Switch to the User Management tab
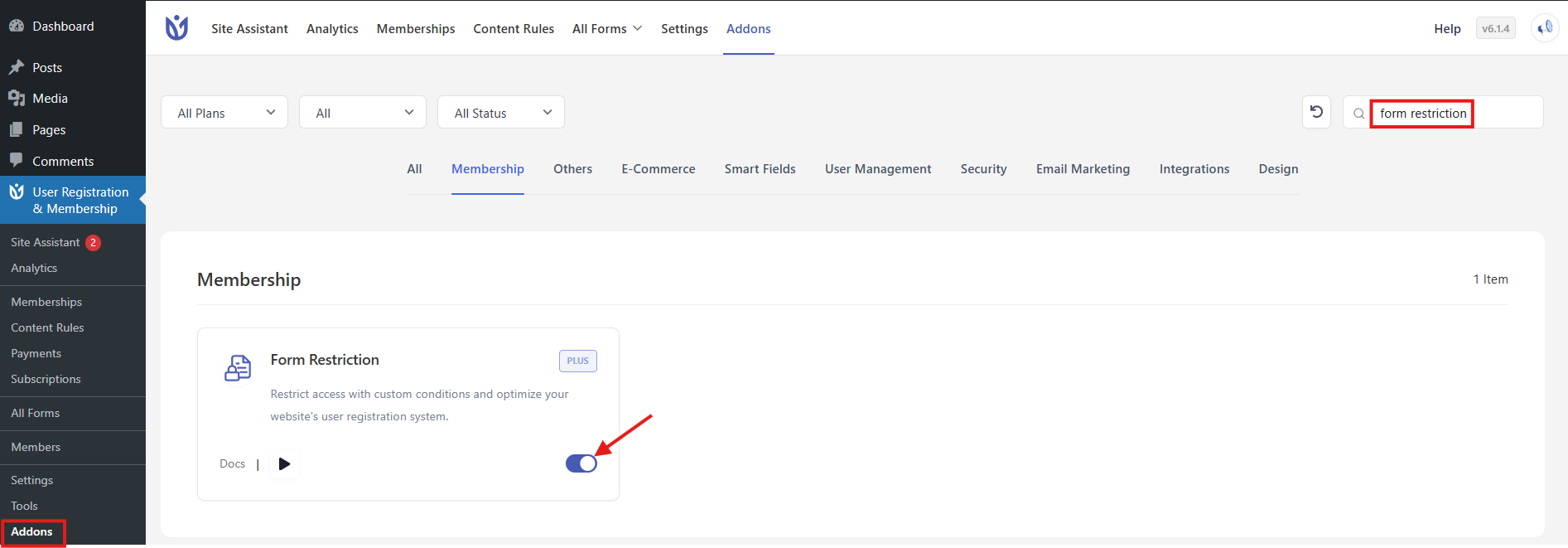The width and height of the screenshot is (1568, 548). click(x=878, y=169)
